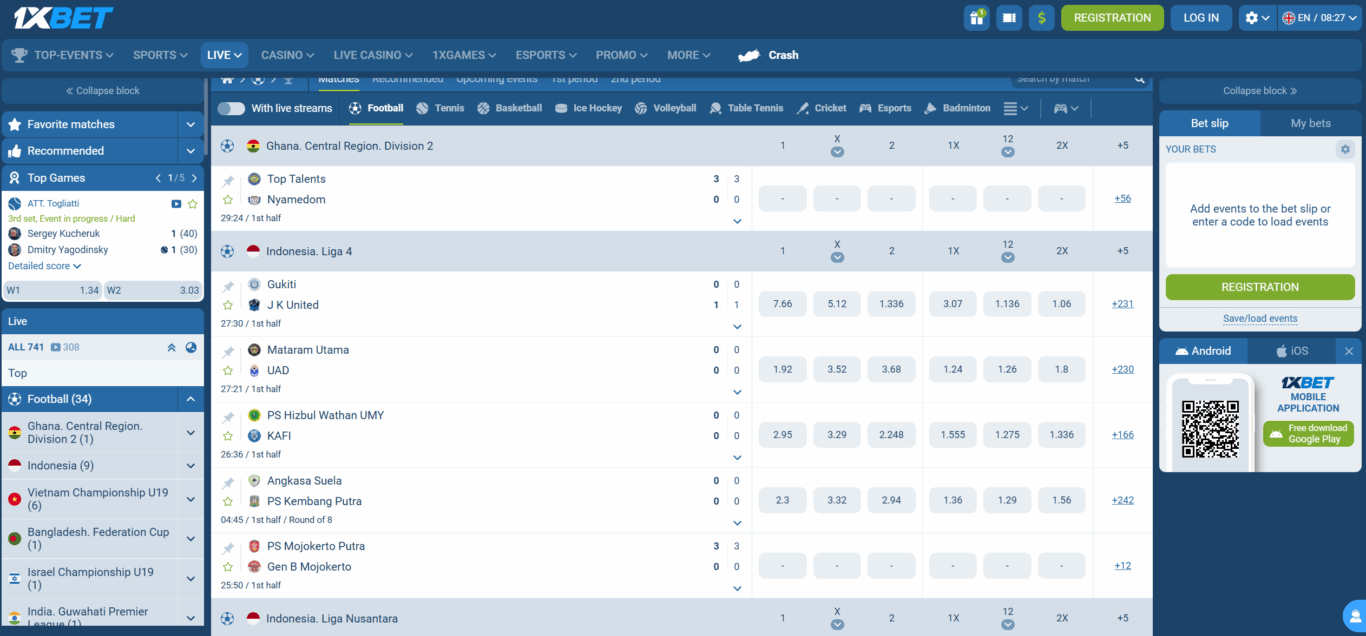Open the bet slip code icon

click(1009, 17)
